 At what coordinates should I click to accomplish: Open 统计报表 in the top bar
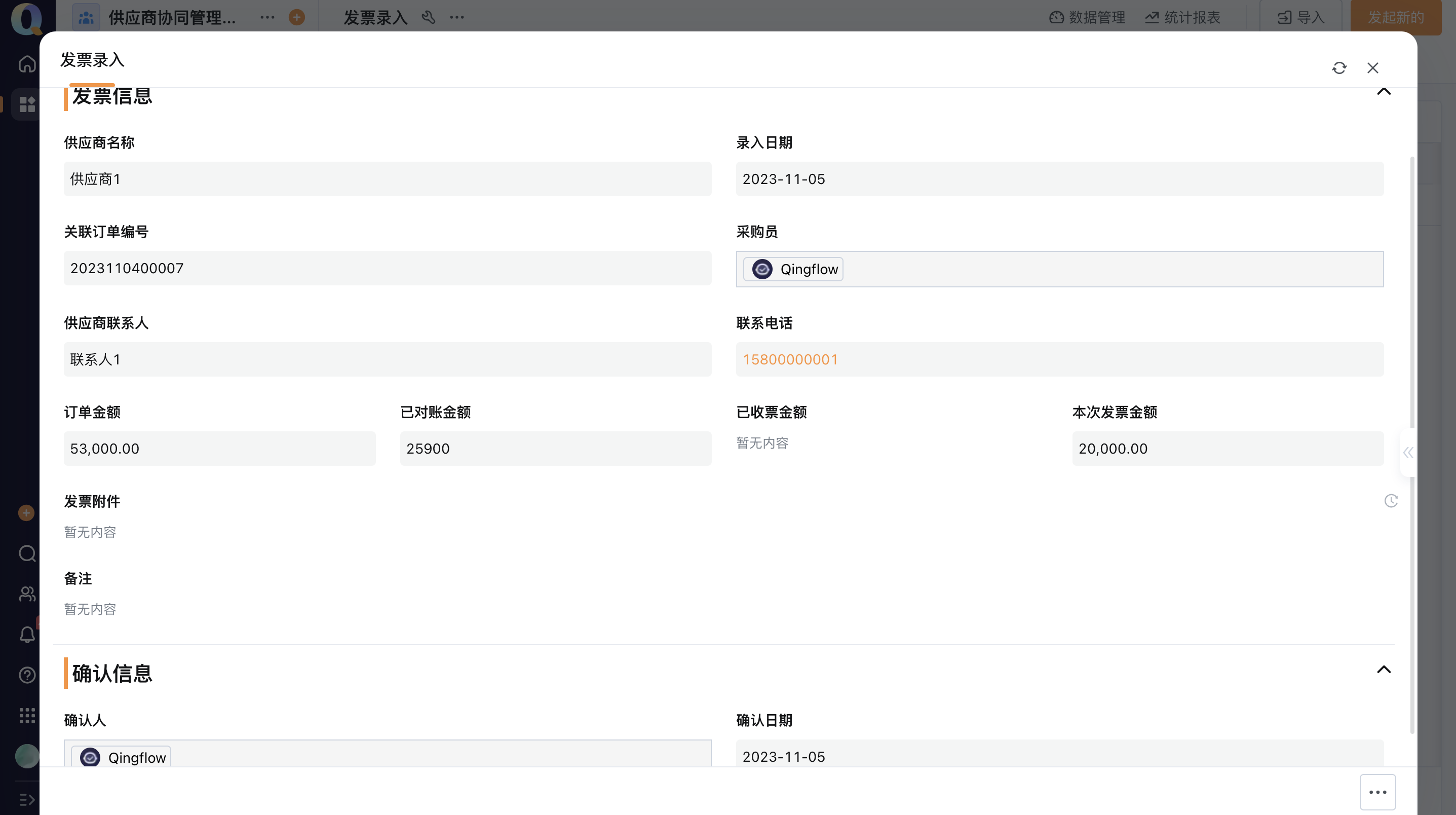[1182, 18]
